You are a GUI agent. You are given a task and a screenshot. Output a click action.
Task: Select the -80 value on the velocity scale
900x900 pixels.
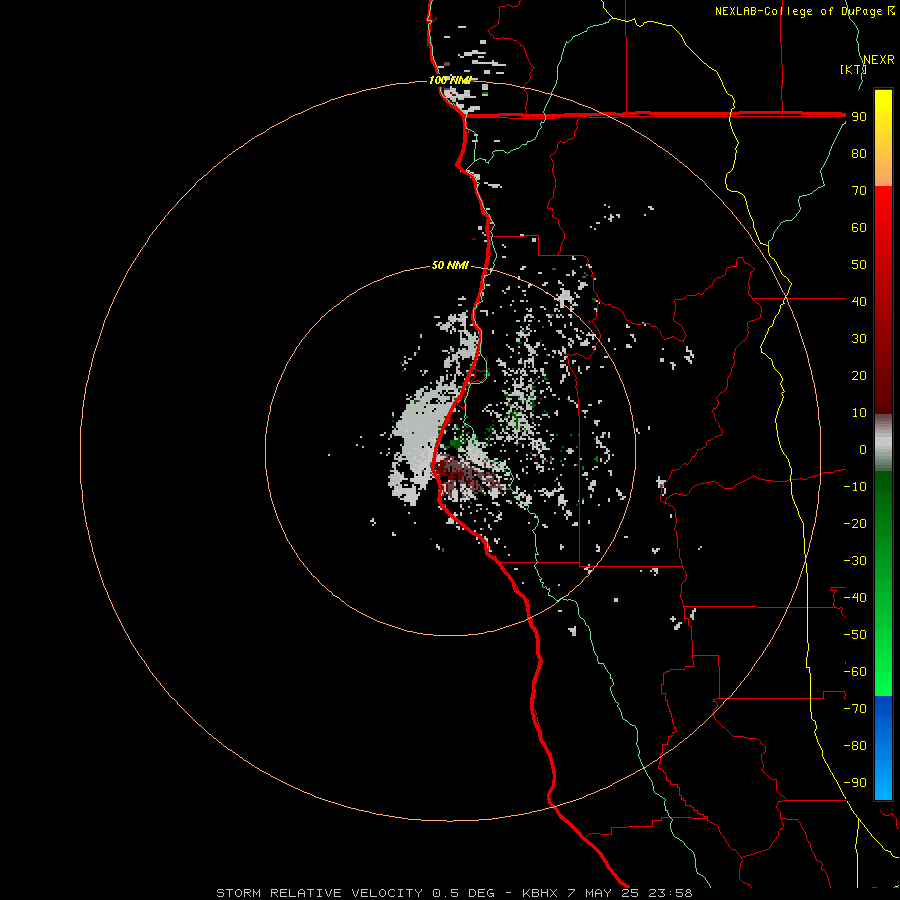pyautogui.click(x=855, y=746)
